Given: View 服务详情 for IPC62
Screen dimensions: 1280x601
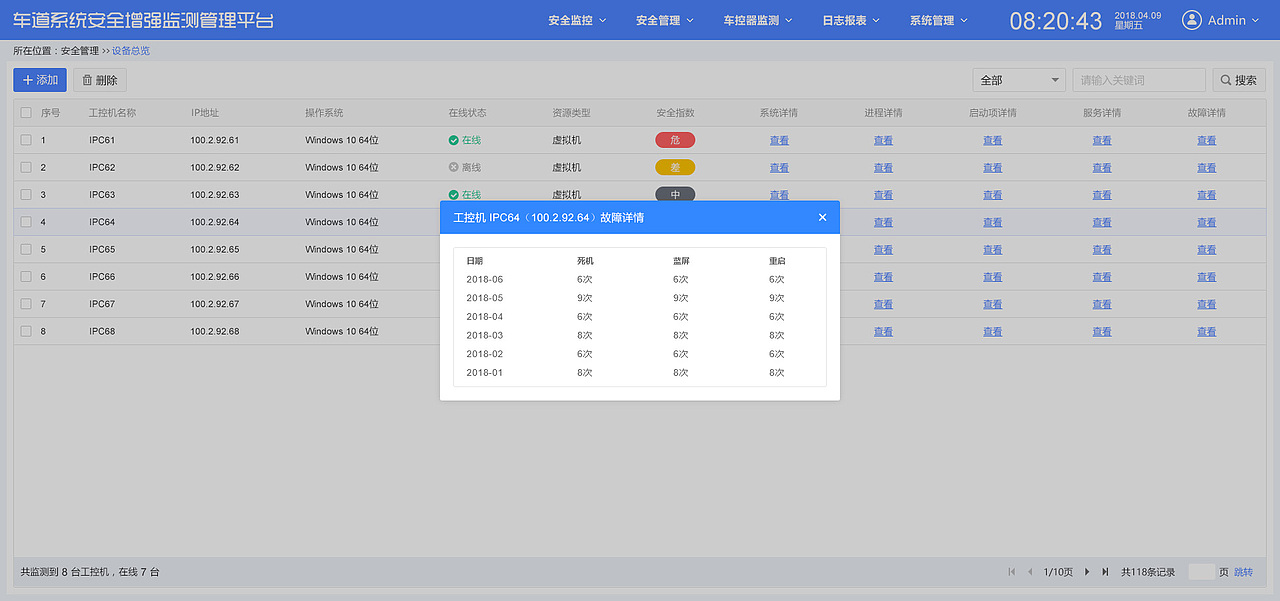Looking at the screenshot, I should [x=1101, y=167].
